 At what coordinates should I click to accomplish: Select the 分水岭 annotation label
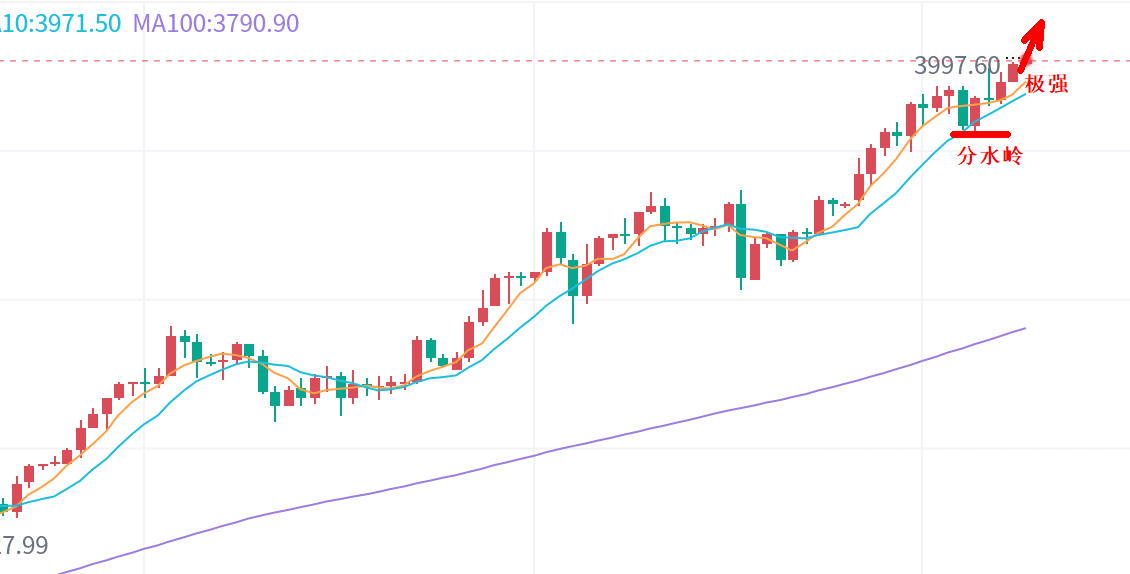click(990, 156)
